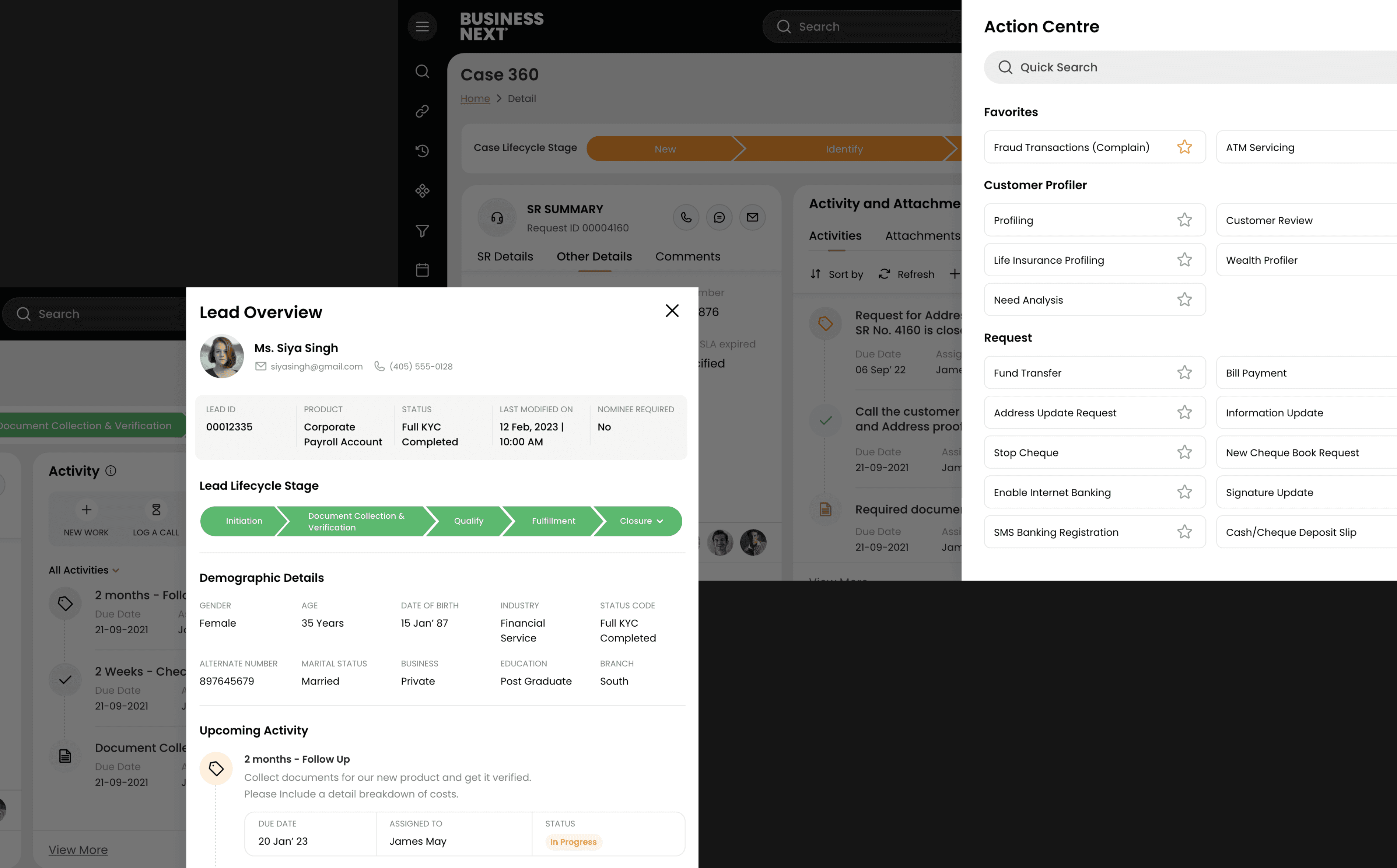Click the Home breadcrumb link
This screenshot has width=1397, height=868.
(x=475, y=99)
